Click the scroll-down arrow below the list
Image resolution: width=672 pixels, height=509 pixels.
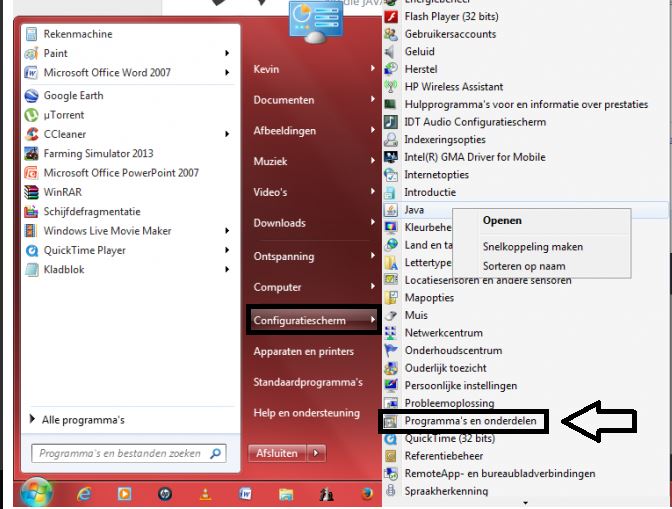coord(525,503)
